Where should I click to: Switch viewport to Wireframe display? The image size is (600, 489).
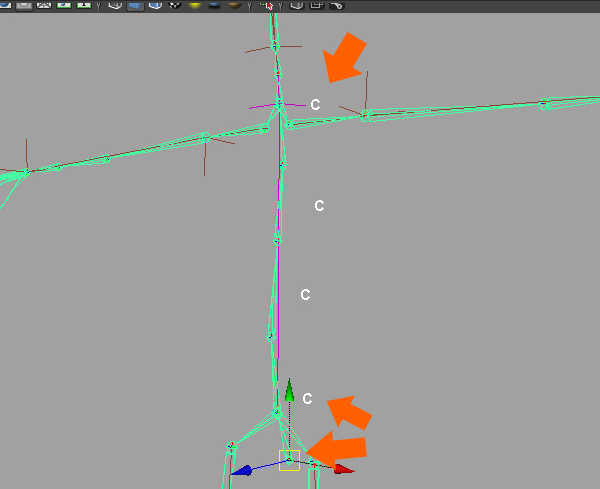coord(115,5)
